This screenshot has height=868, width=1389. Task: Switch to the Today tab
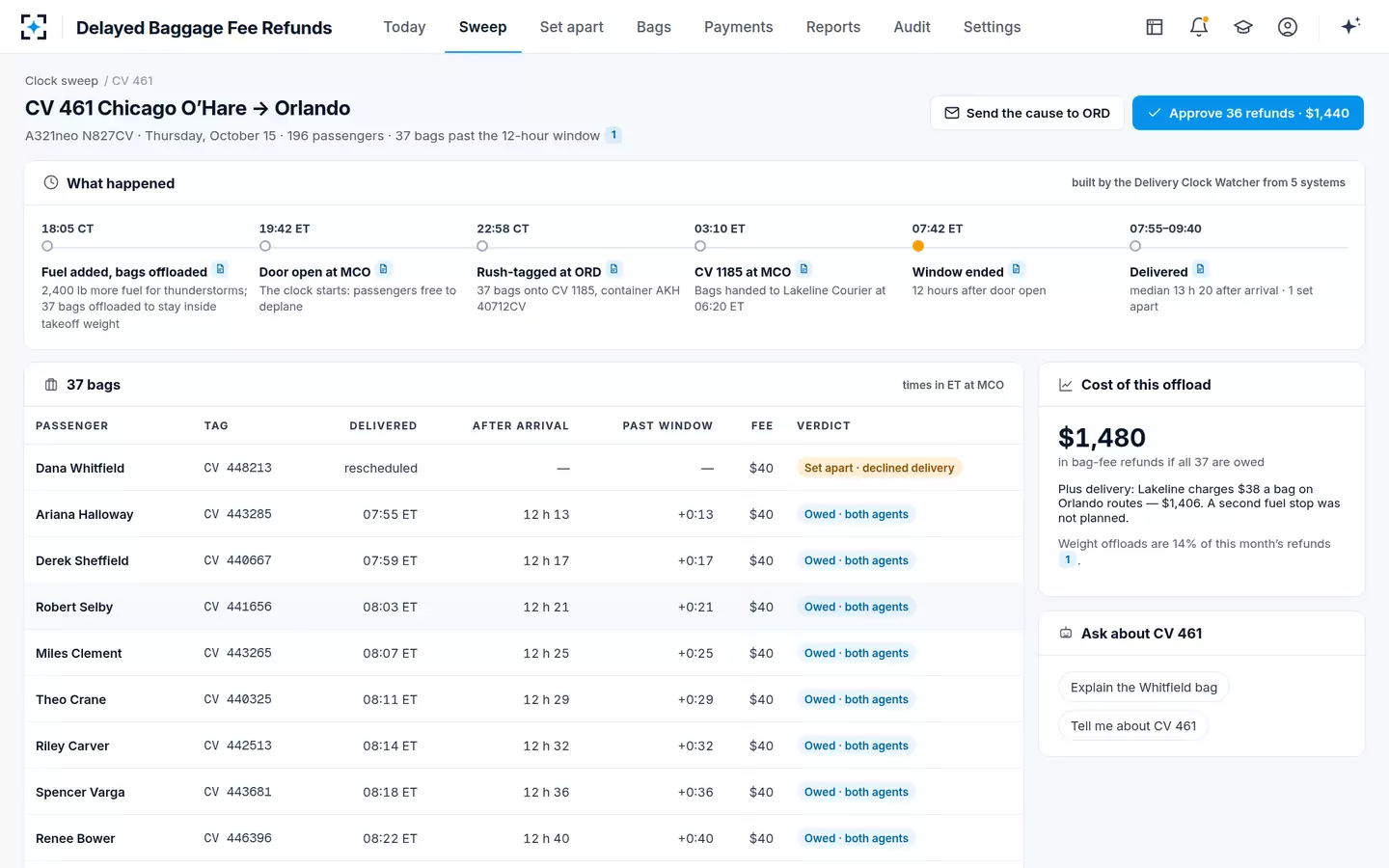(404, 27)
